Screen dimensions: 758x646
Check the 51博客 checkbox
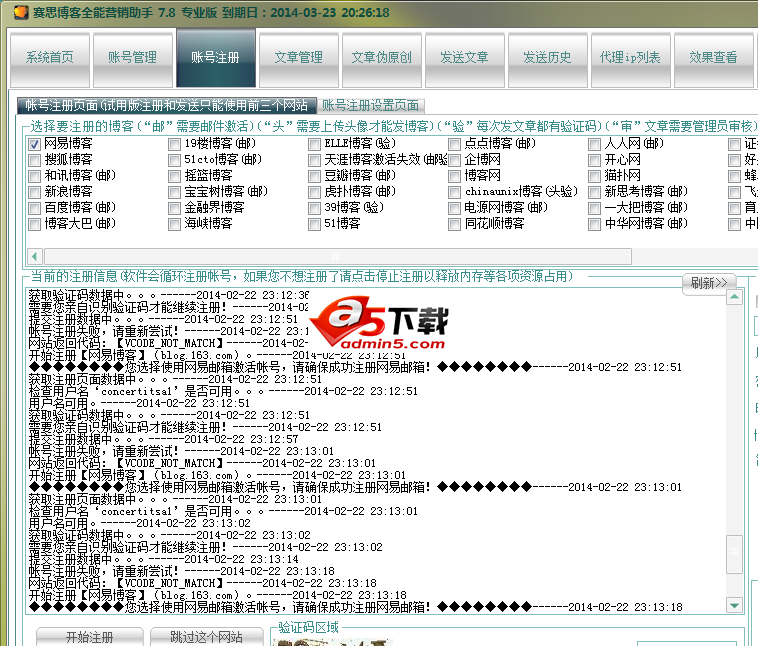[314, 224]
